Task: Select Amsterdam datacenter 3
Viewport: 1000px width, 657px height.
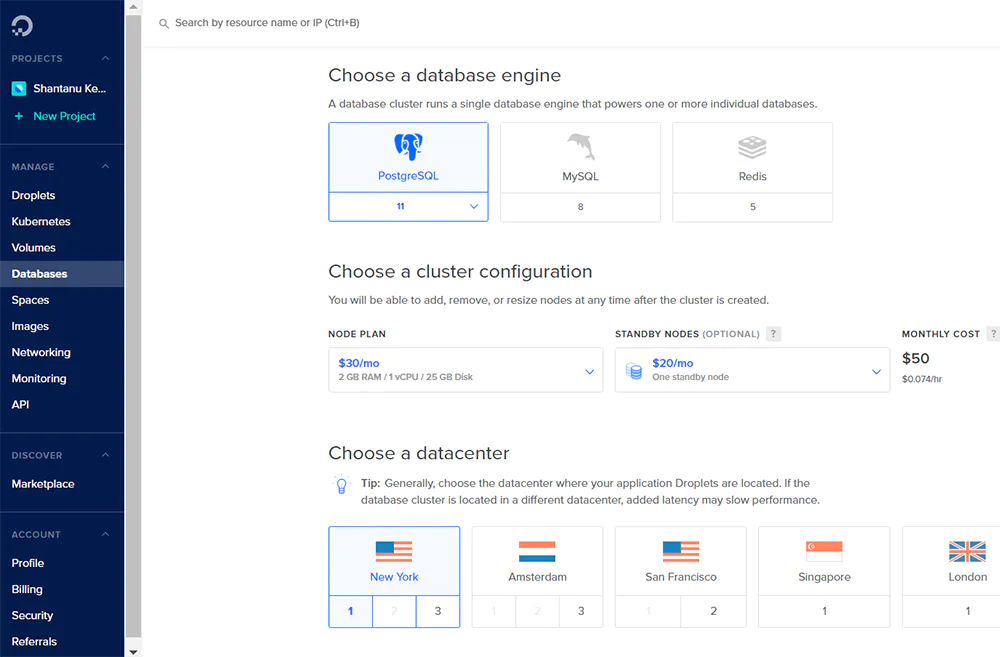Action: (581, 611)
